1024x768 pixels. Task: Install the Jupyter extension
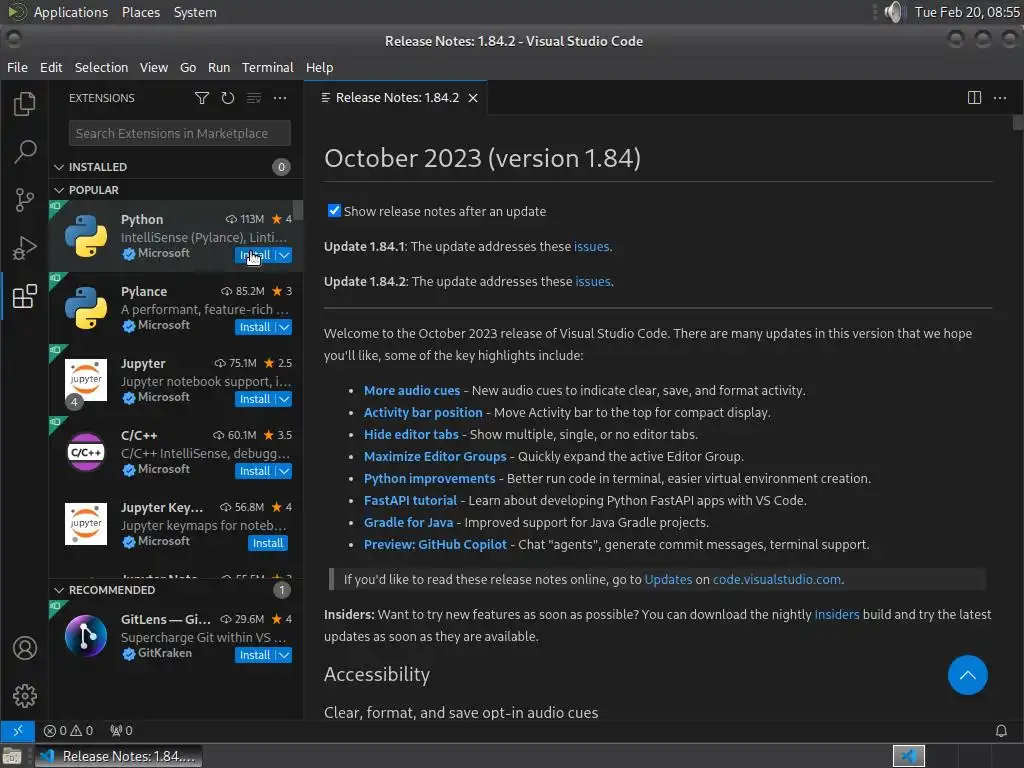coord(255,399)
